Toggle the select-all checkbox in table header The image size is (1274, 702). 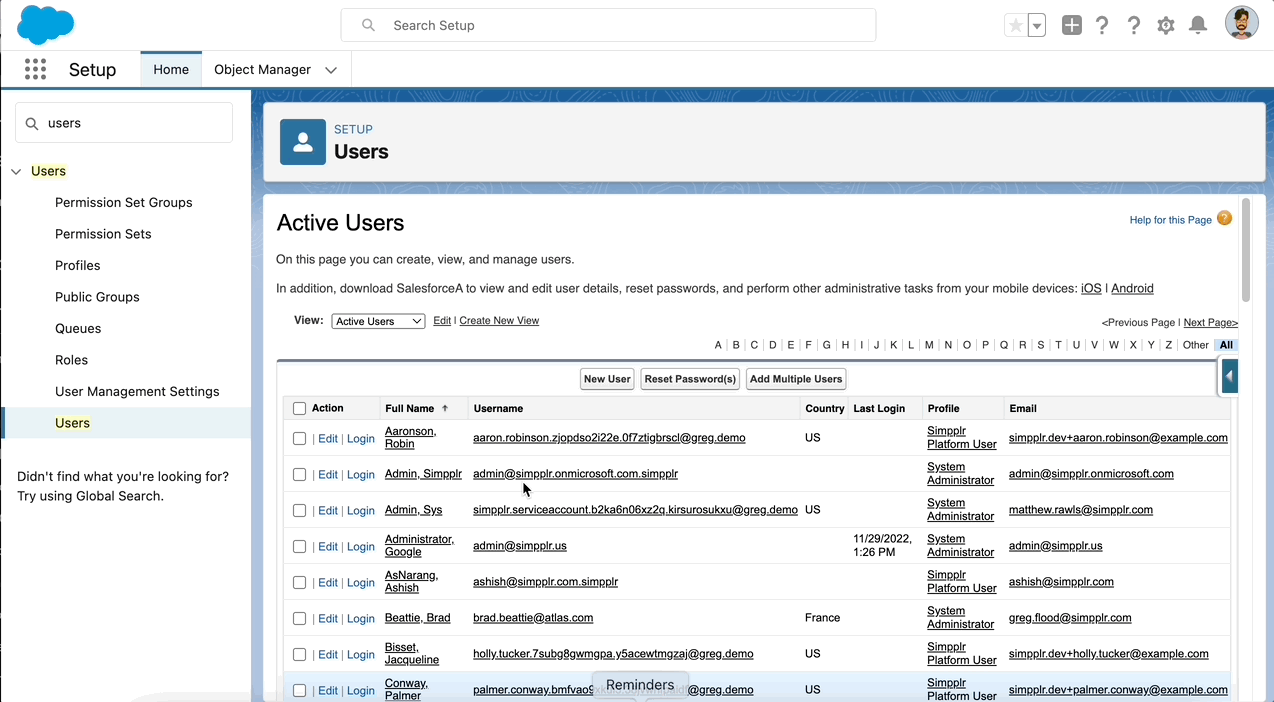300,409
